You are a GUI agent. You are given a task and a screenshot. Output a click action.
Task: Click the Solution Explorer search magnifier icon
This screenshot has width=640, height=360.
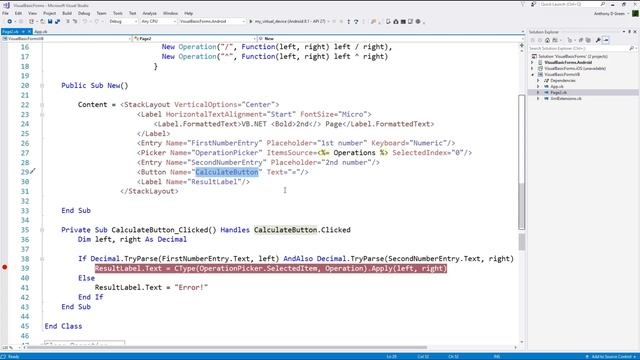click(x=631, y=49)
